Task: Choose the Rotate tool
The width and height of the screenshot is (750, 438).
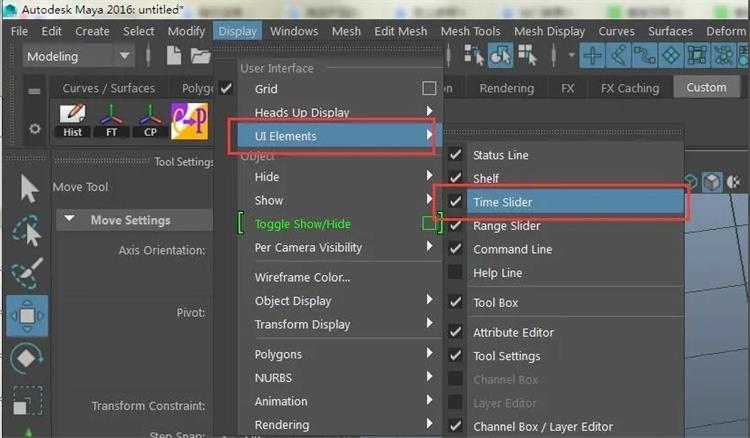Action: 27,357
